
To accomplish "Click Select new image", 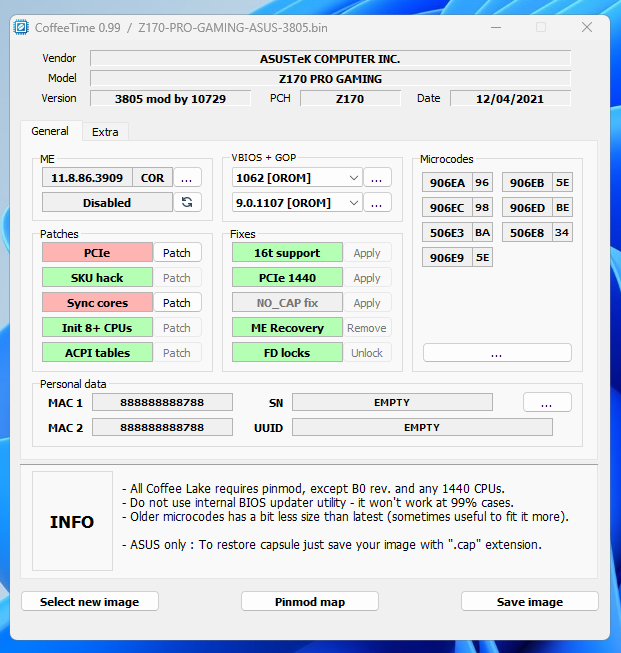I will (x=90, y=601).
